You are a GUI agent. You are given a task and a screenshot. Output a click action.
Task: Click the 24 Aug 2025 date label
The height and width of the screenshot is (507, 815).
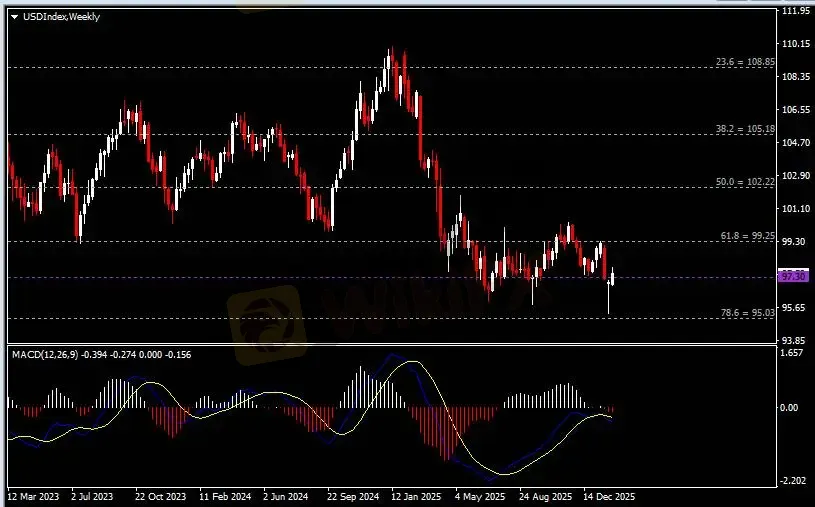(545, 497)
